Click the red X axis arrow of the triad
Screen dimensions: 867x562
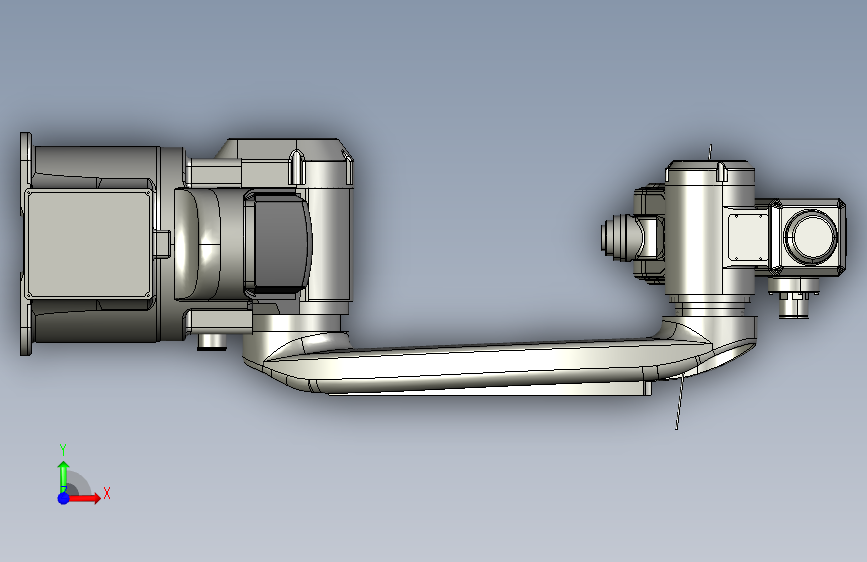tap(84, 498)
